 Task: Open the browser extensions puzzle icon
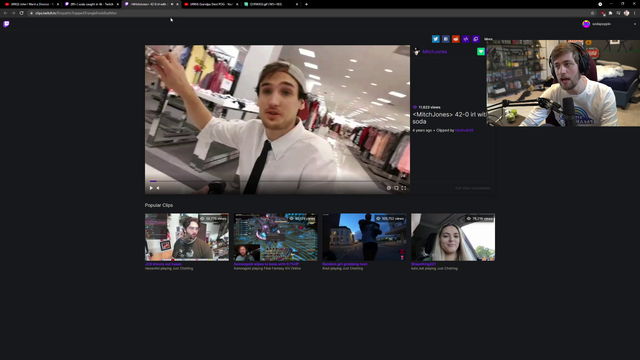[611, 13]
